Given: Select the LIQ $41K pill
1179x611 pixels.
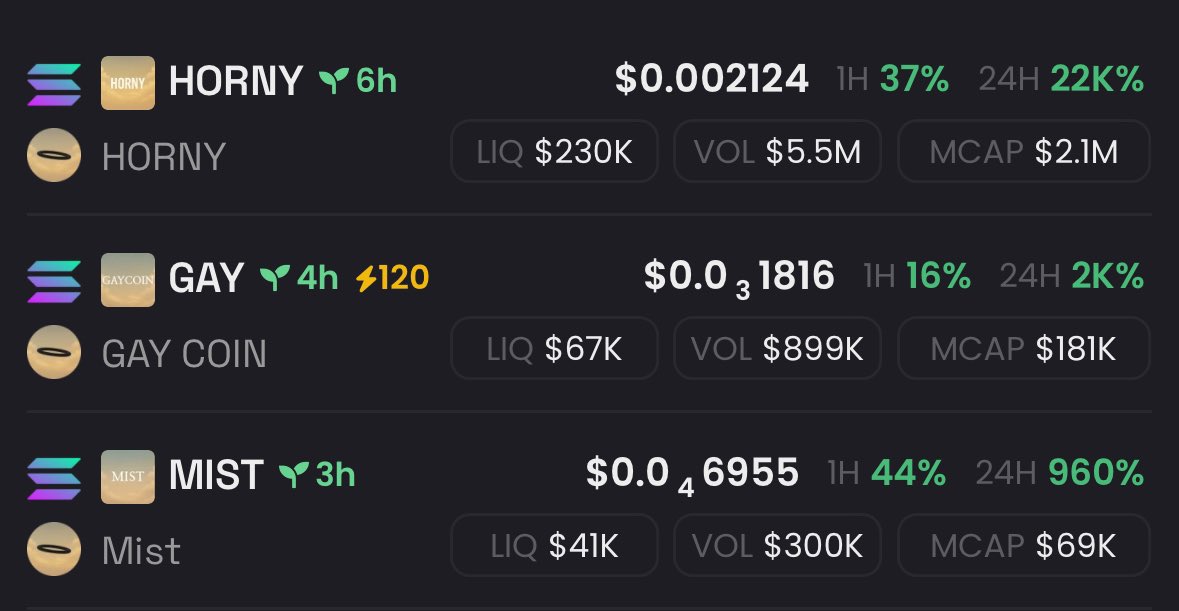Looking at the screenshot, I should (x=554, y=545).
